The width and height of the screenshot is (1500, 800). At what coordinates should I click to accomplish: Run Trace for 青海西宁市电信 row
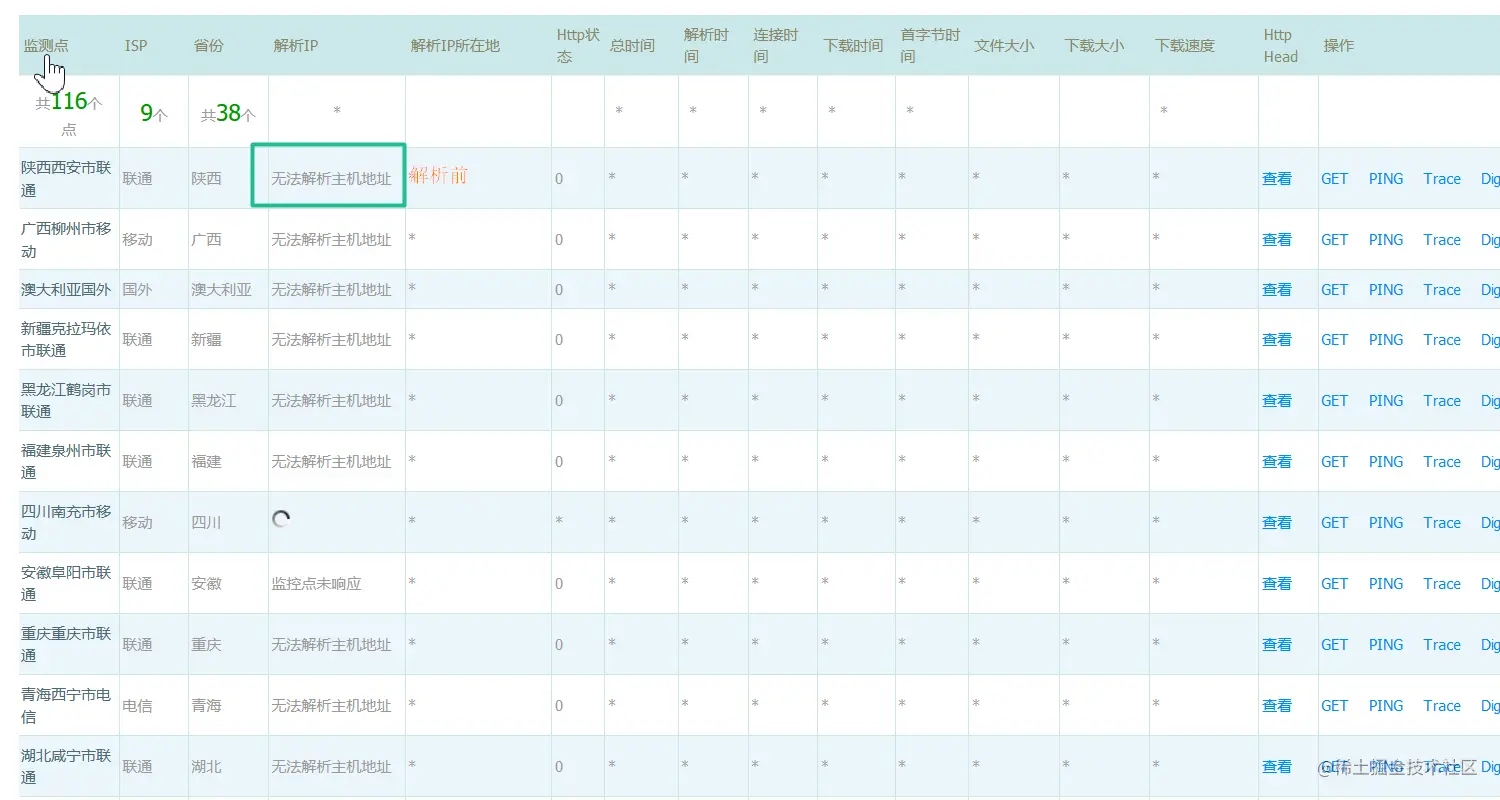click(x=1442, y=706)
